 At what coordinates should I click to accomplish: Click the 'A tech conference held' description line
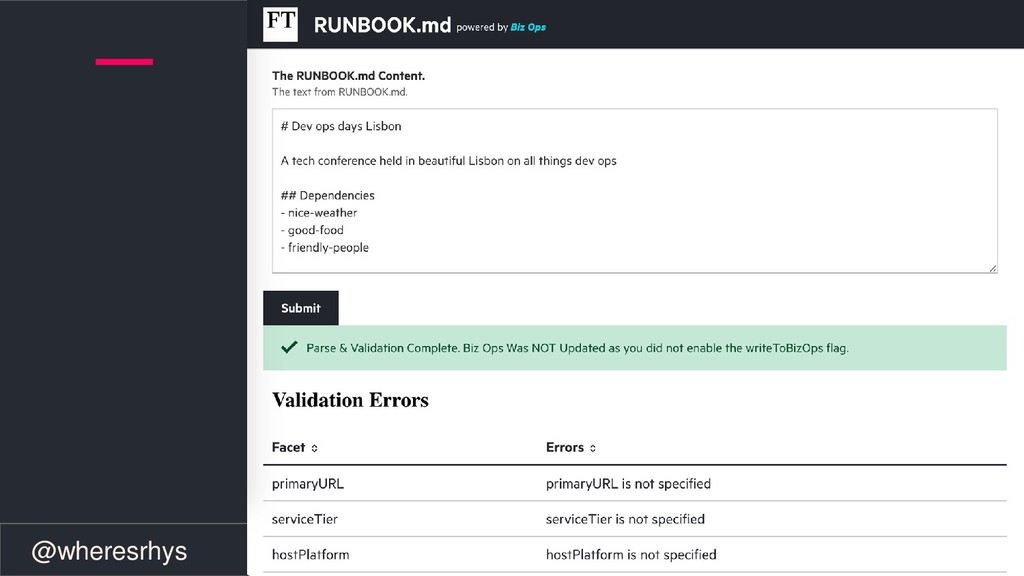[x=448, y=161]
